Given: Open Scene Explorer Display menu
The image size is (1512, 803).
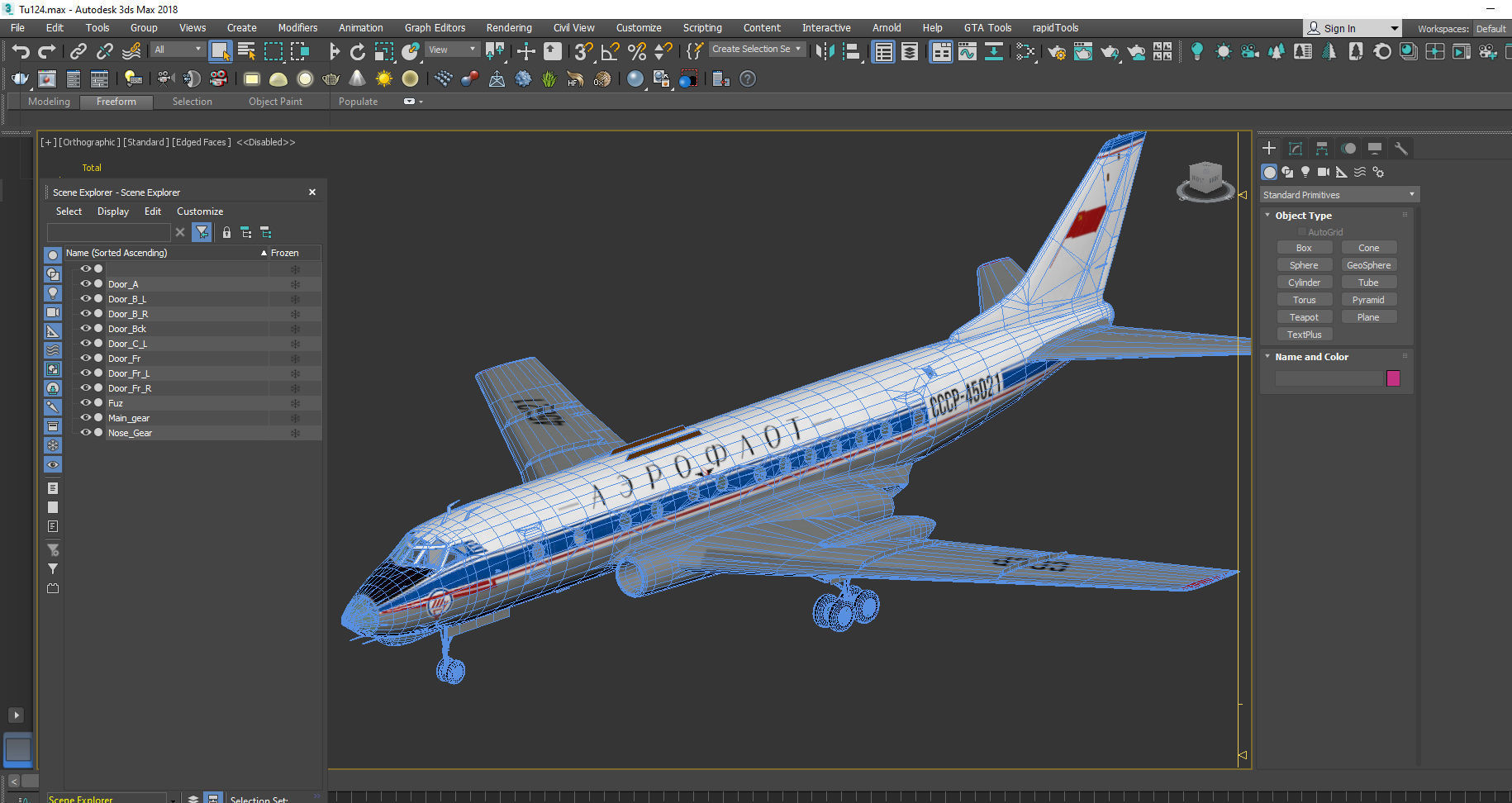Looking at the screenshot, I should [x=113, y=211].
